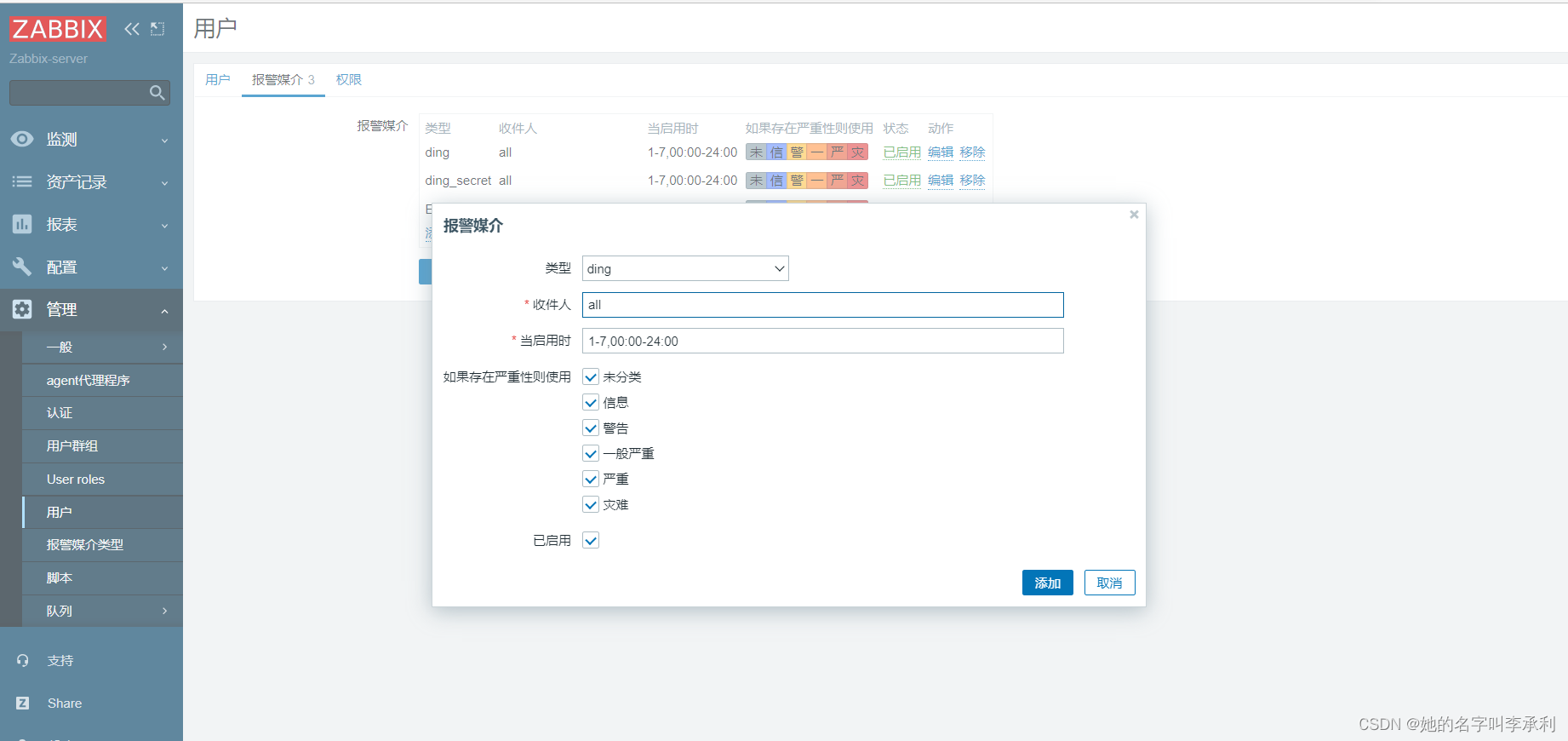This screenshot has width=1568, height=741.
Task: Click the 收件人 input field
Action: (x=823, y=305)
